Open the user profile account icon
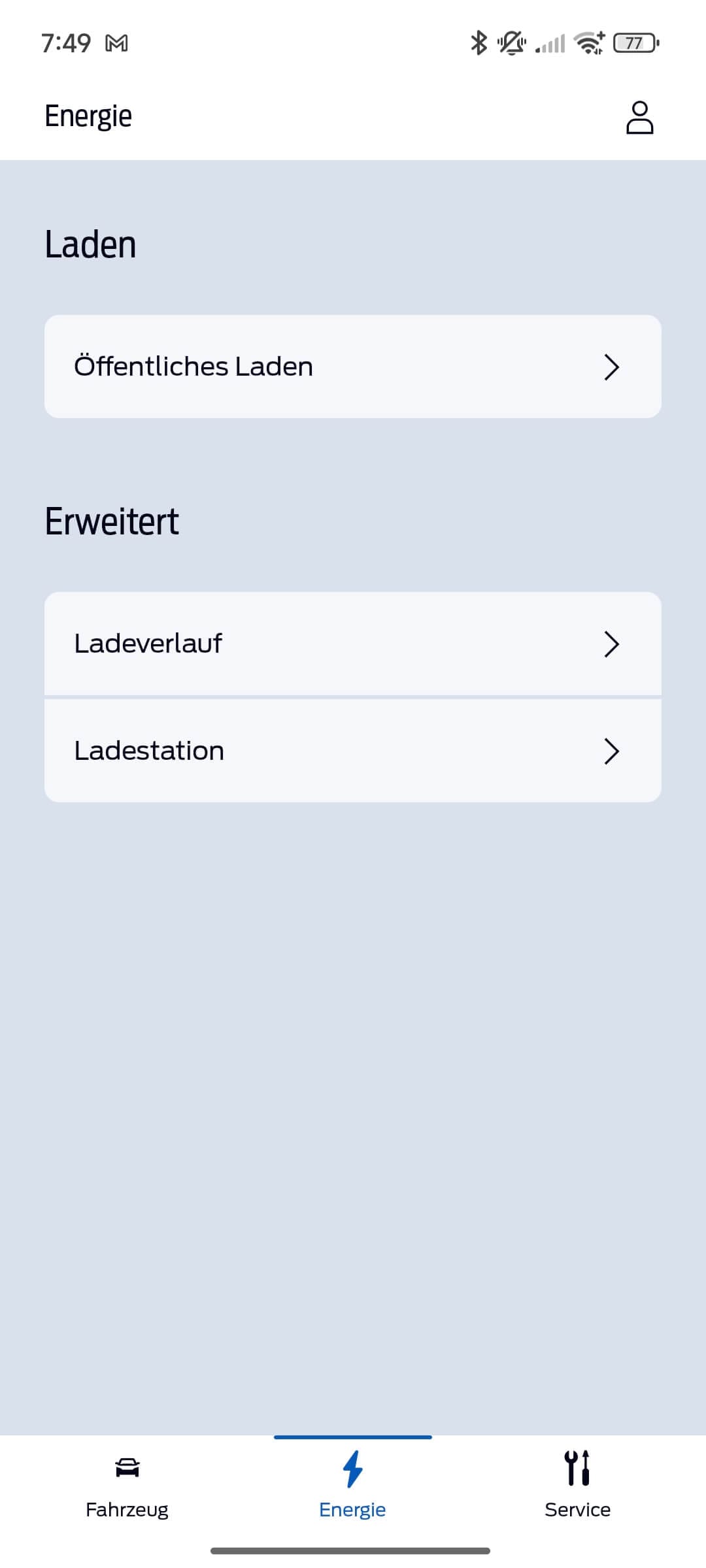Image resolution: width=706 pixels, height=1568 pixels. click(639, 118)
